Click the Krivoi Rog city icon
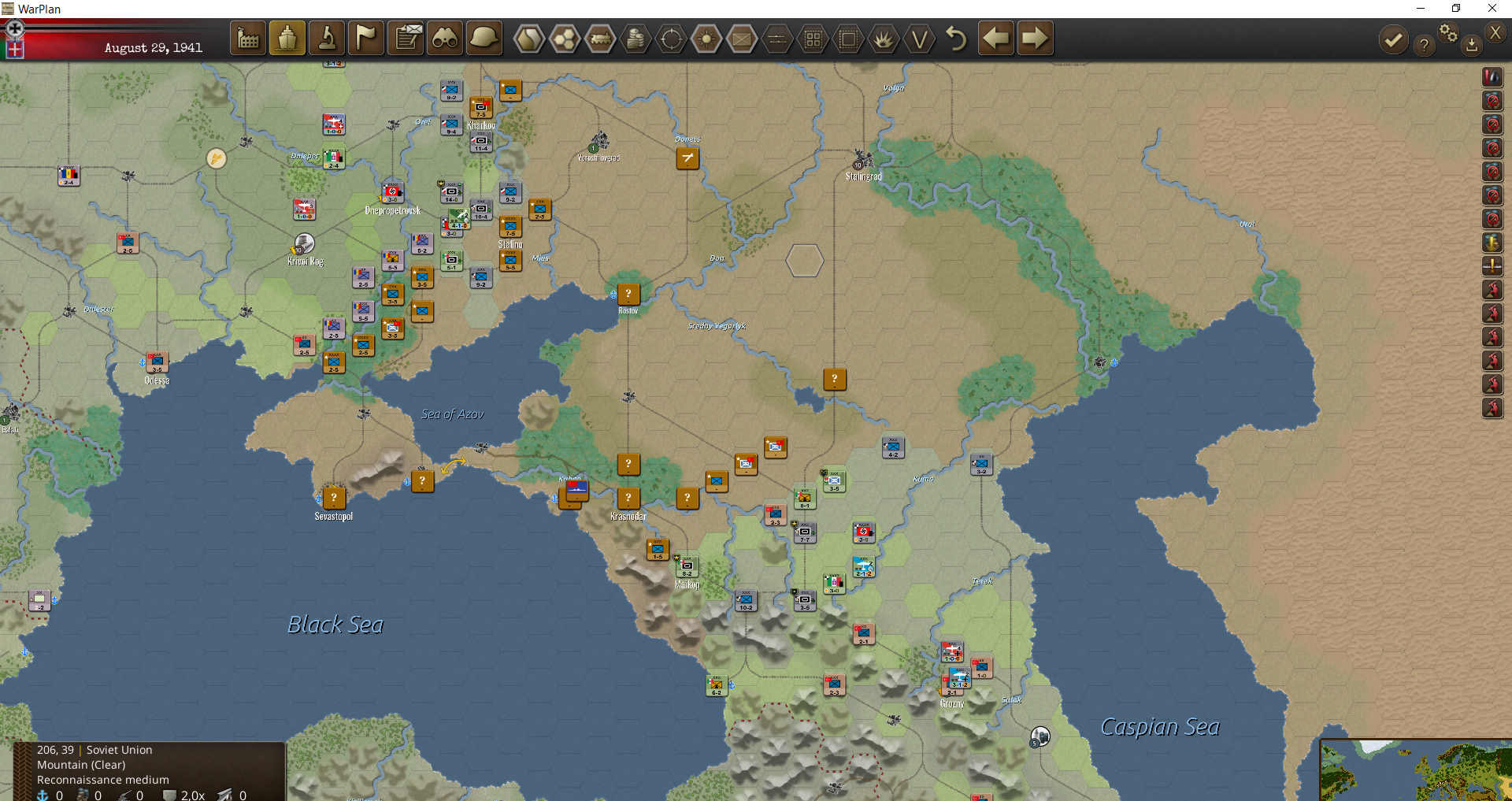 click(304, 243)
